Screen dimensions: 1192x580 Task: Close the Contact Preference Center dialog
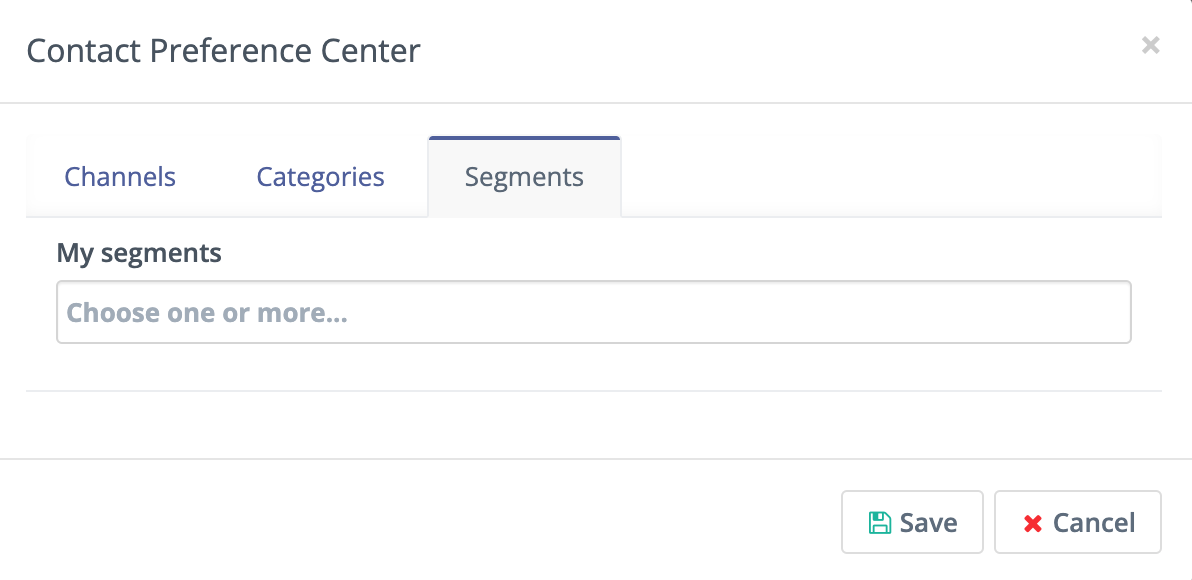point(1151,45)
